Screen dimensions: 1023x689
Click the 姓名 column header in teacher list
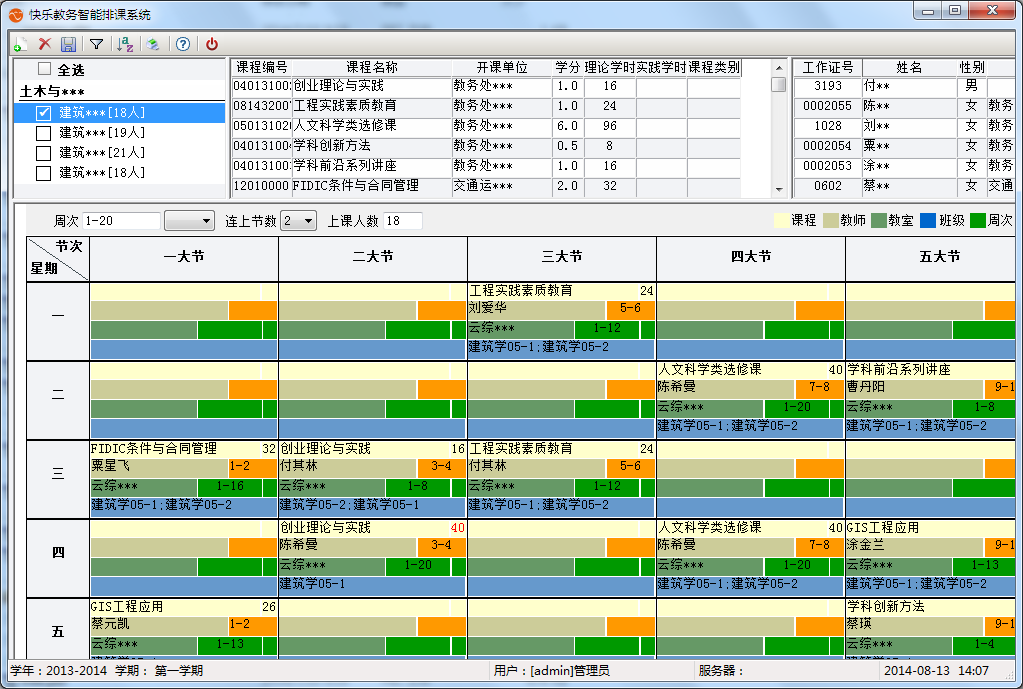[x=908, y=68]
